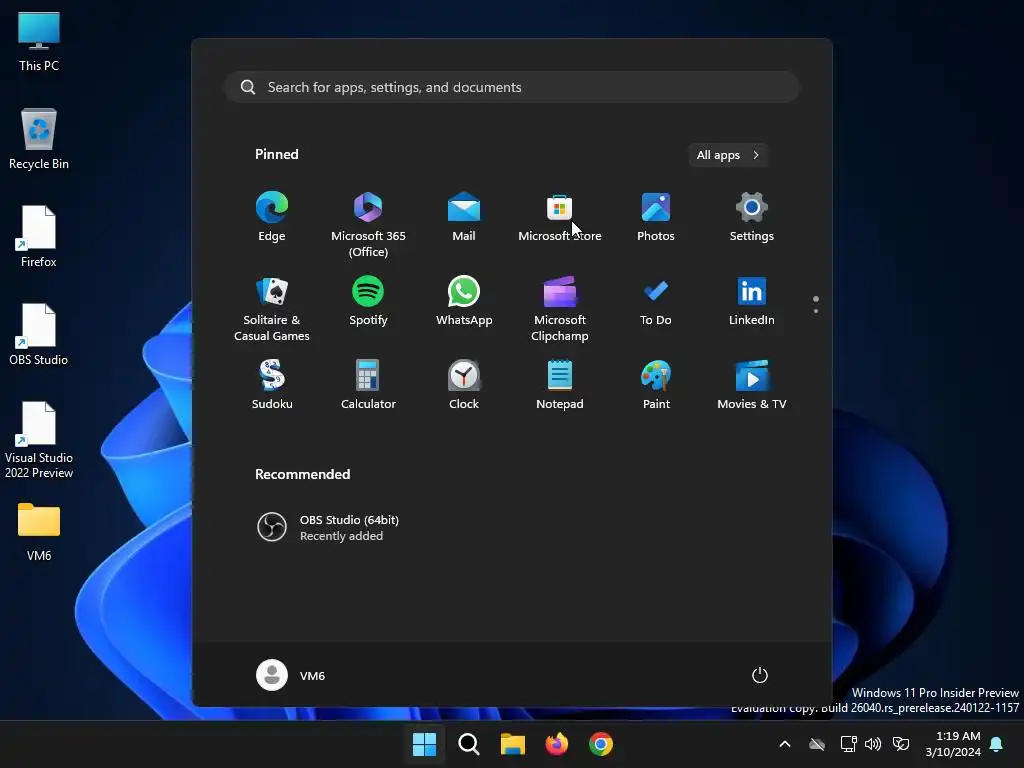Open WhatsApp pinned app
Viewport: 1024px width, 768px height.
point(464,301)
